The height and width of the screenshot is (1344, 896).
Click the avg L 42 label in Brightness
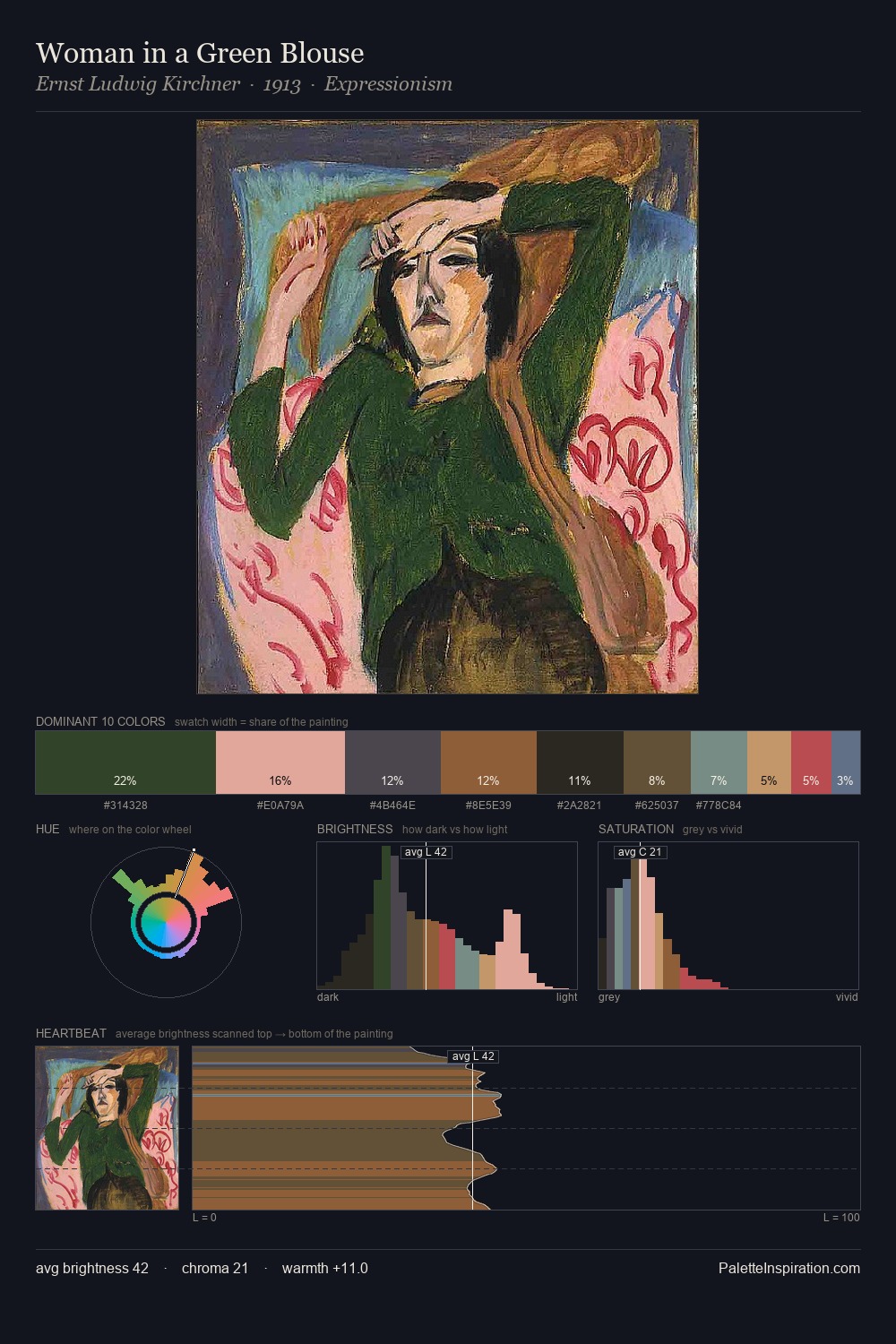pos(426,852)
